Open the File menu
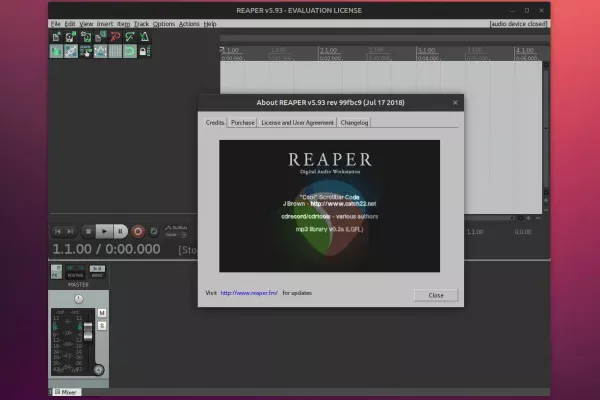 coord(55,24)
